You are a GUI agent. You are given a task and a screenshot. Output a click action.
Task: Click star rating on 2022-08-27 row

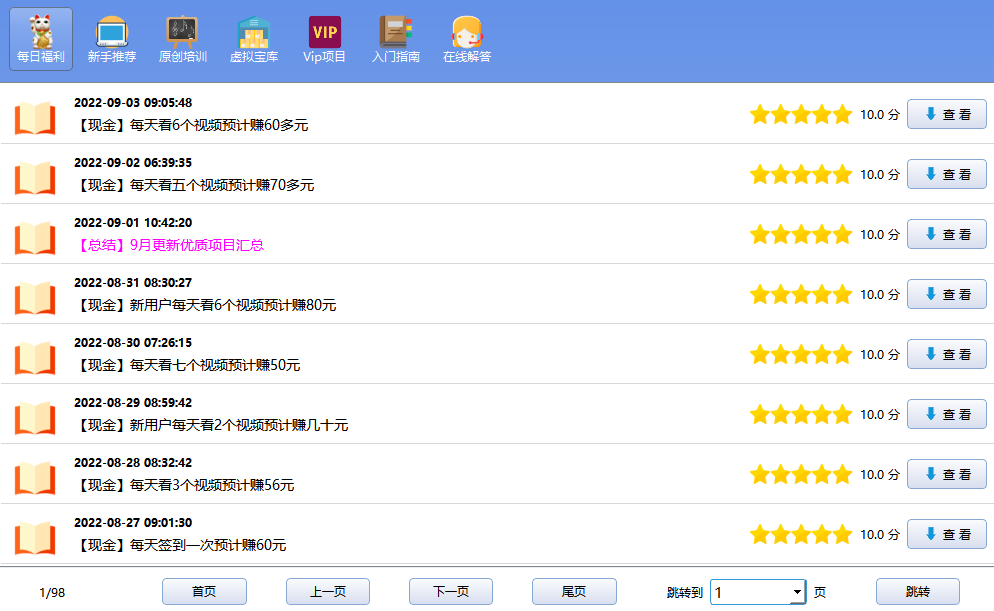pos(801,535)
